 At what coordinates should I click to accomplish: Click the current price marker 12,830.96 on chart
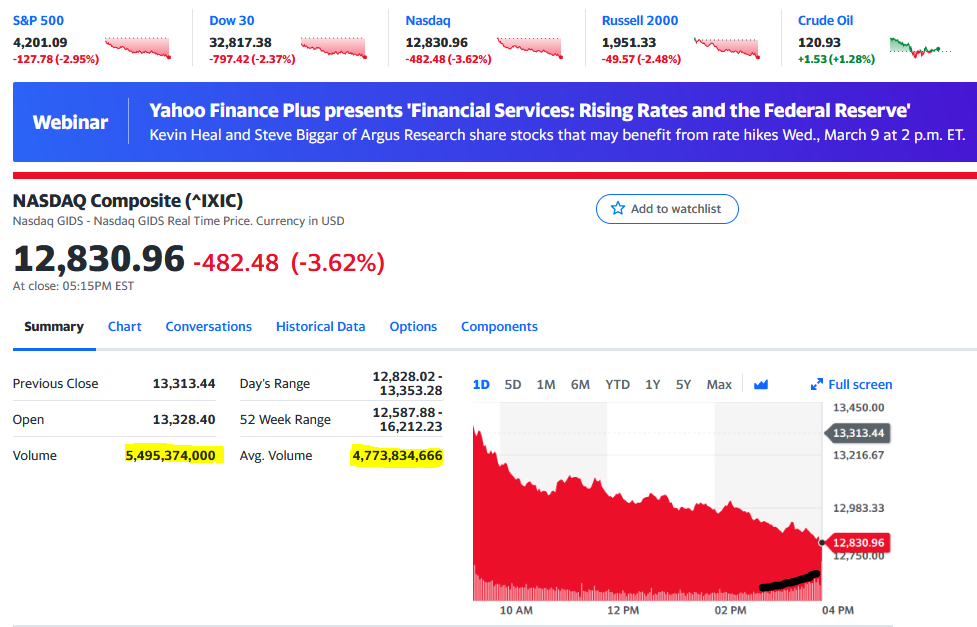858,543
